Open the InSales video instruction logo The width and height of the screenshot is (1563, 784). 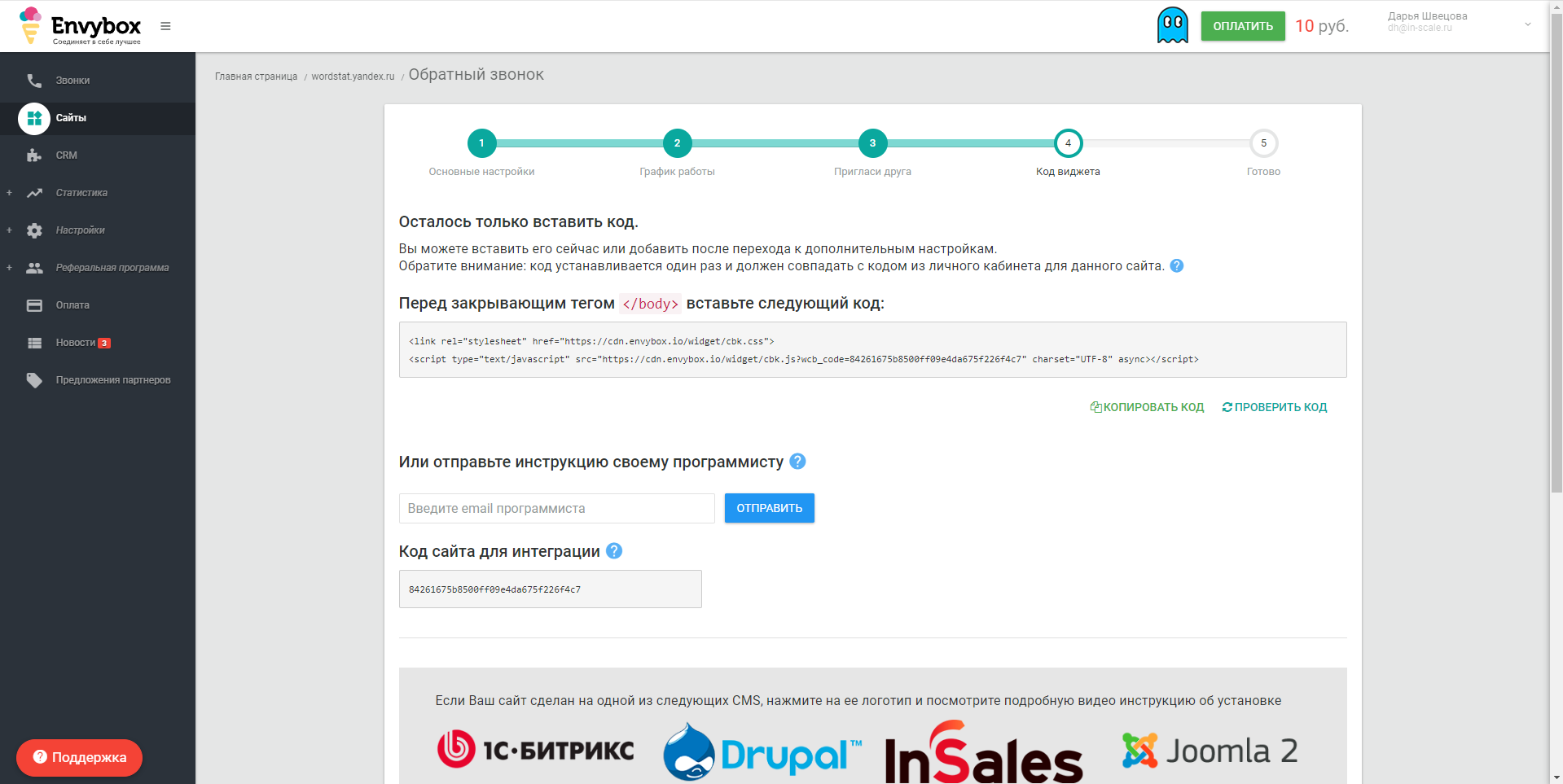[984, 751]
